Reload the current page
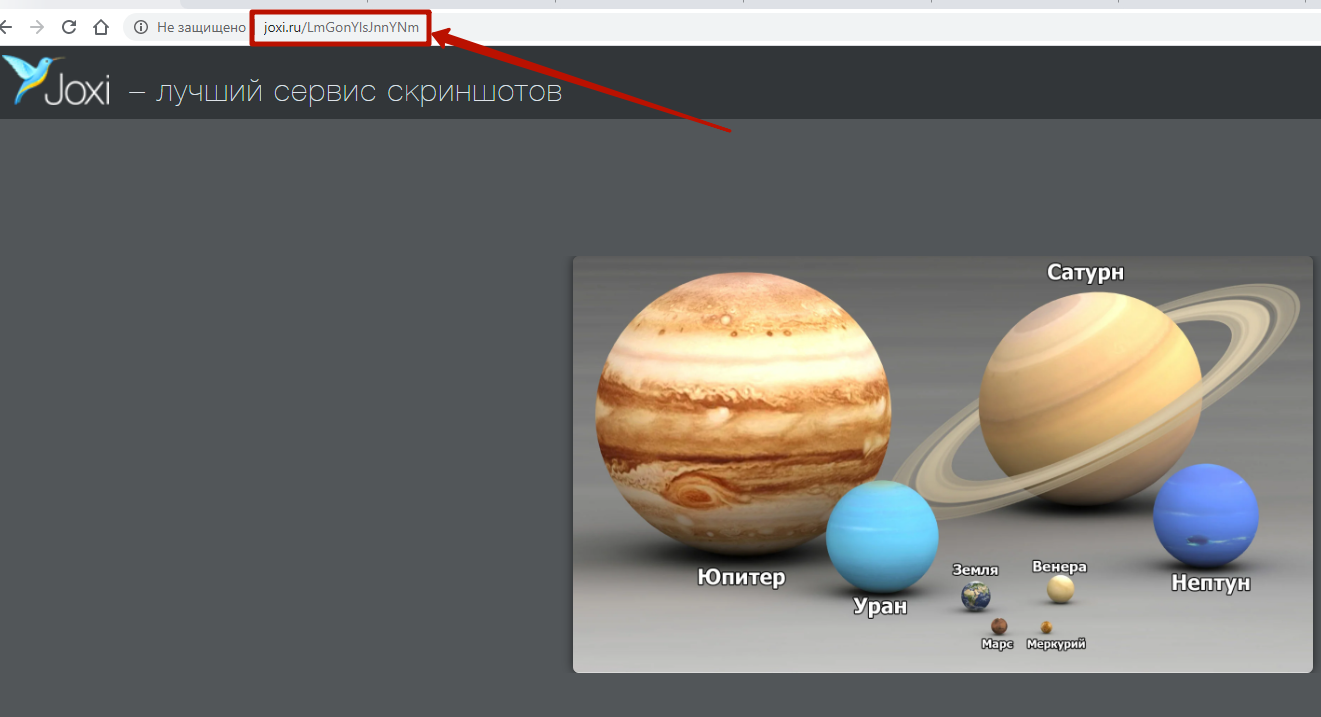 coord(69,27)
